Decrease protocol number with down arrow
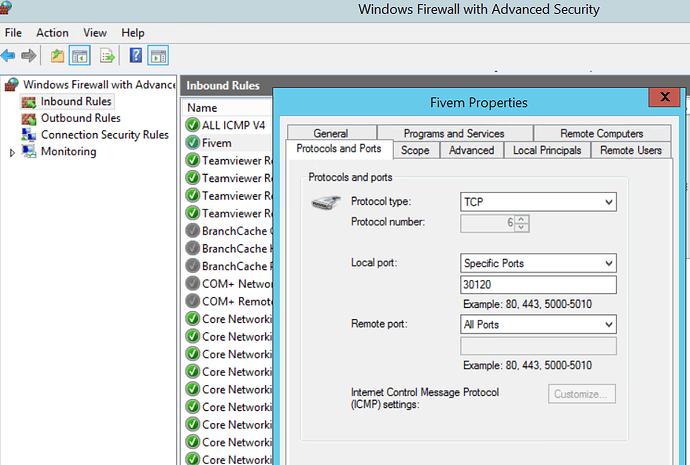This screenshot has height=465, width=690. [521, 227]
